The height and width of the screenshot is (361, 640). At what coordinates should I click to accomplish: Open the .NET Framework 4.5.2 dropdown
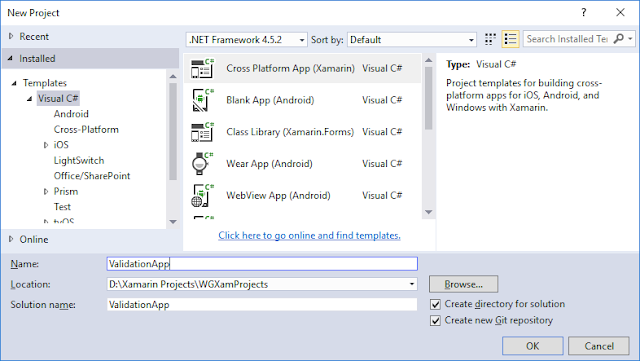pyautogui.click(x=247, y=40)
